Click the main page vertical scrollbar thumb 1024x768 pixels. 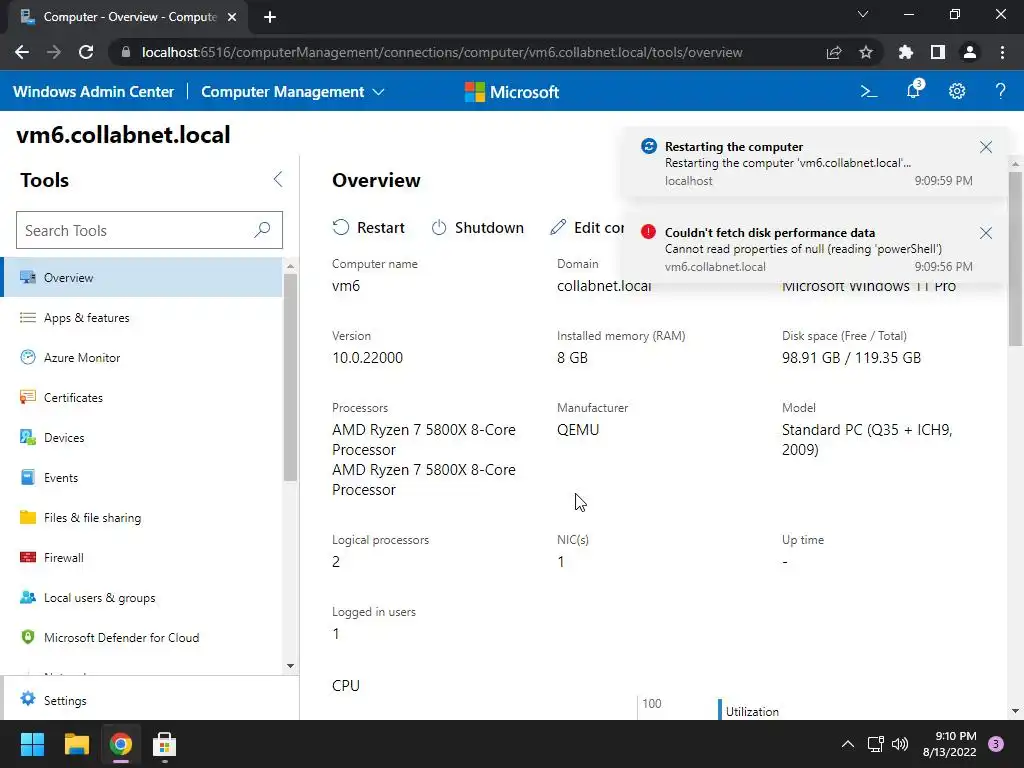coord(1015,258)
